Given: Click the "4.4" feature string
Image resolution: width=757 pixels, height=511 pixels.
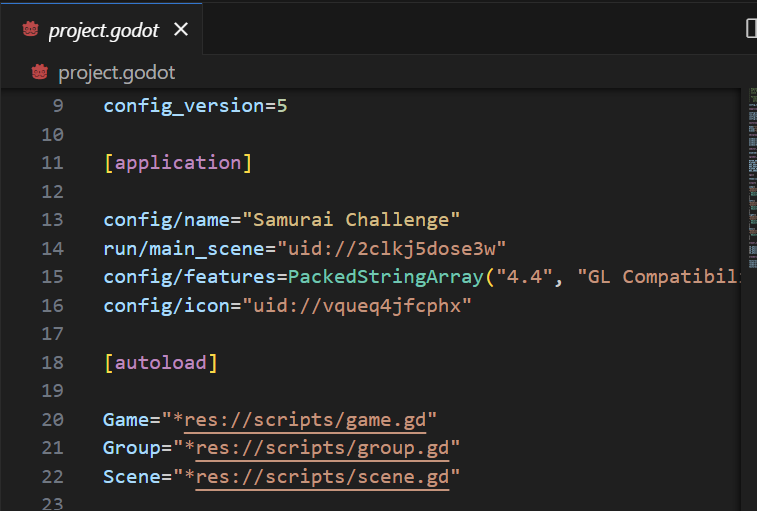Looking at the screenshot, I should pyautogui.click(x=524, y=277).
